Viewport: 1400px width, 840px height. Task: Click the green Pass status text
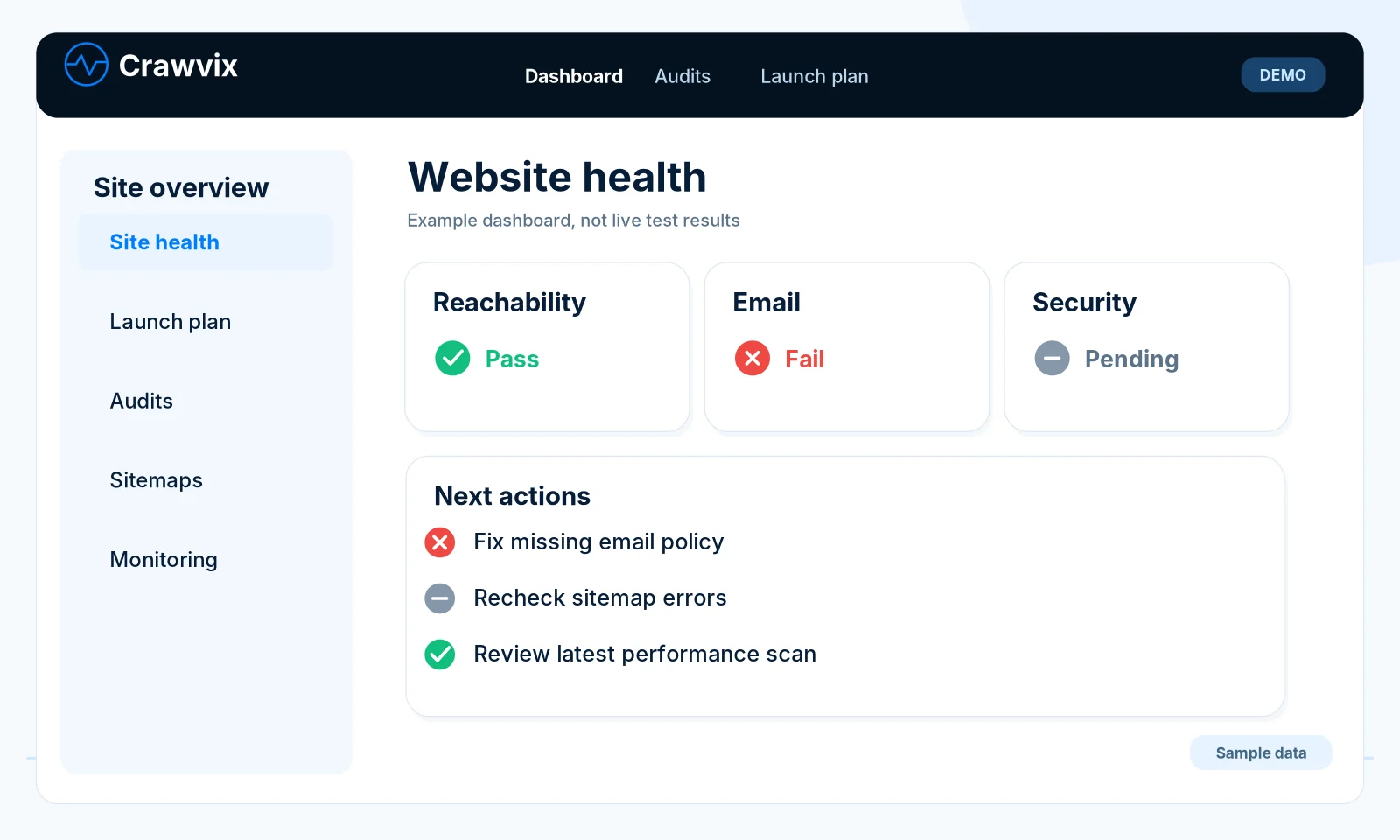512,360
